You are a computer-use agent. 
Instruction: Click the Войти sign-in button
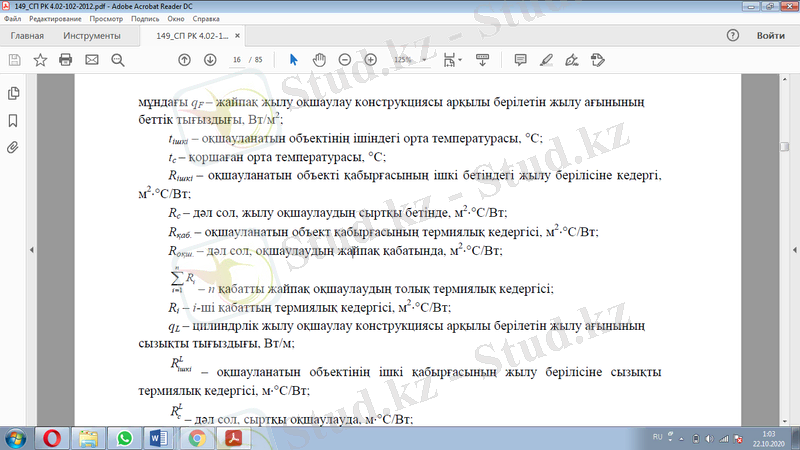pyautogui.click(x=770, y=35)
